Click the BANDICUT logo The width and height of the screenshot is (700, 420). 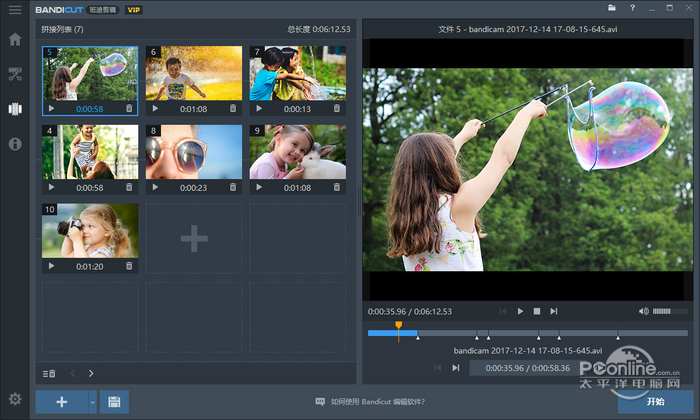pyautogui.click(x=59, y=10)
